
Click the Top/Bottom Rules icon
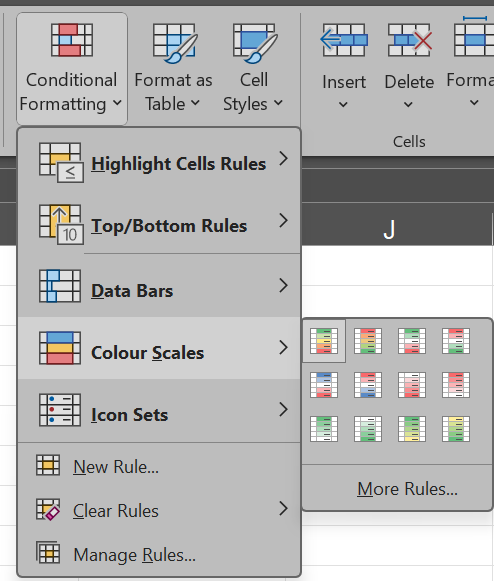(61, 225)
